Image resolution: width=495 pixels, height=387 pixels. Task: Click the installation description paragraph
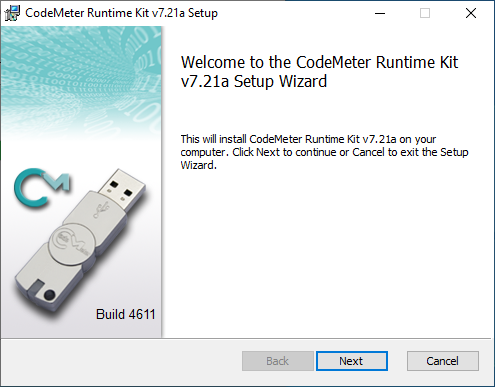324,152
